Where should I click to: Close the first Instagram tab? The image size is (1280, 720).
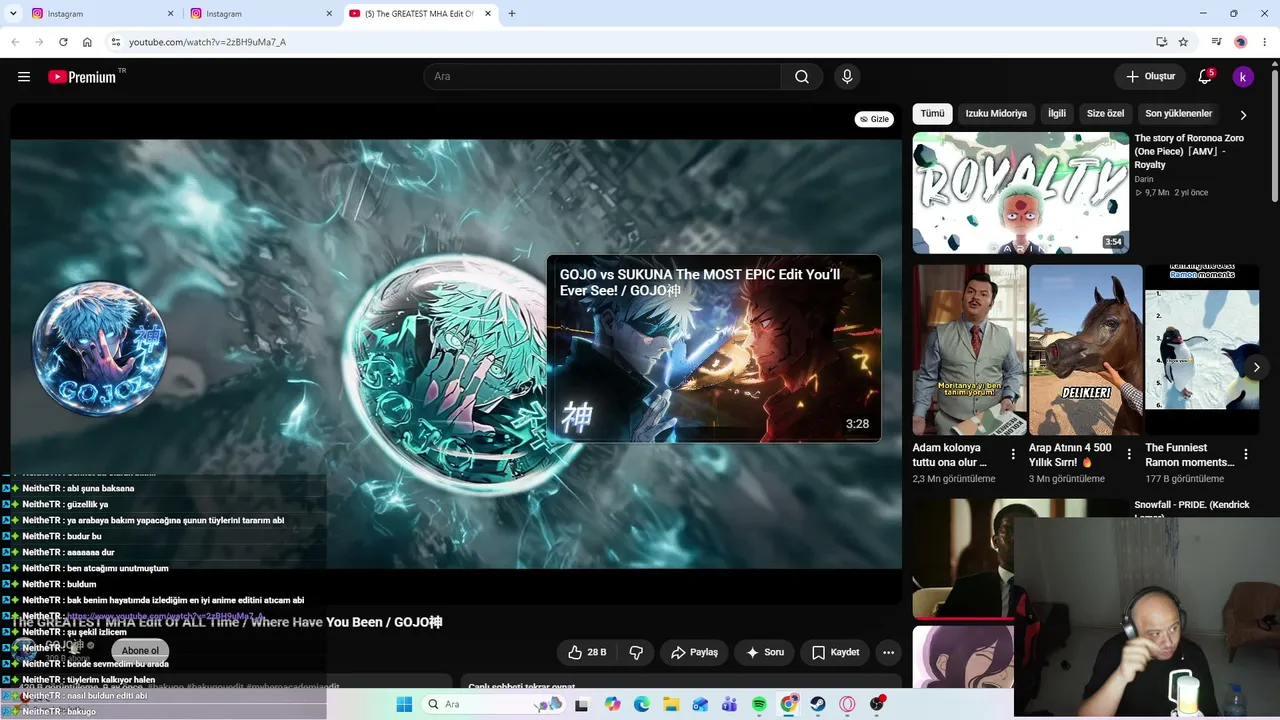click(x=171, y=14)
